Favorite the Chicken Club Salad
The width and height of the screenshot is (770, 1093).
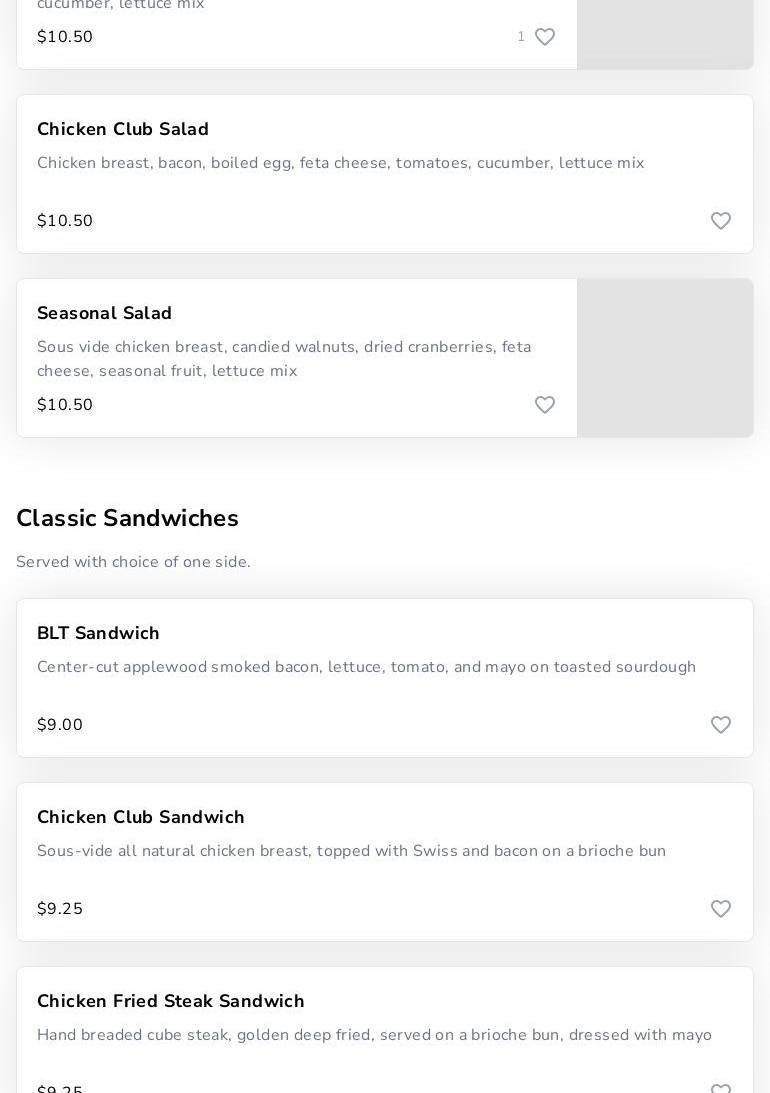721,221
